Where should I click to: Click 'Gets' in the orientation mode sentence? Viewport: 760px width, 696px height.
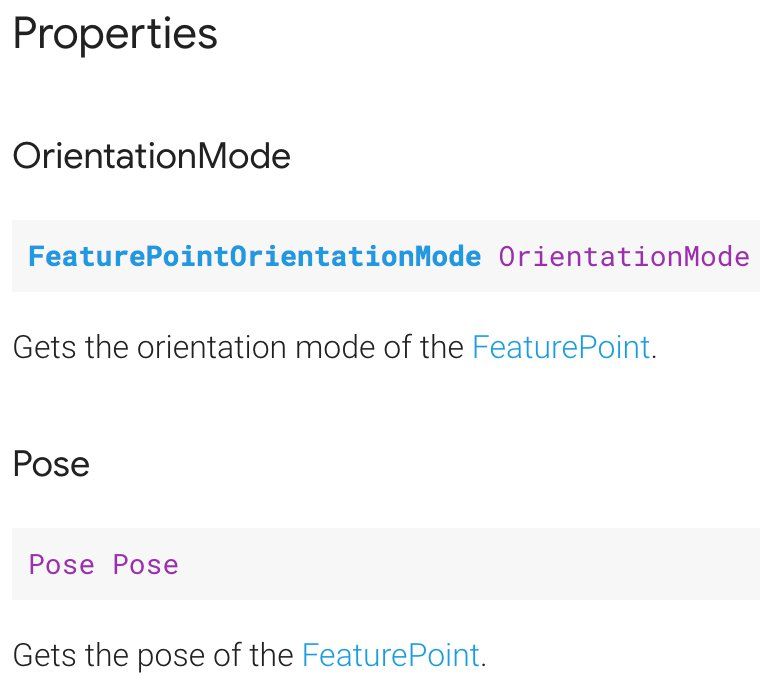(45, 348)
